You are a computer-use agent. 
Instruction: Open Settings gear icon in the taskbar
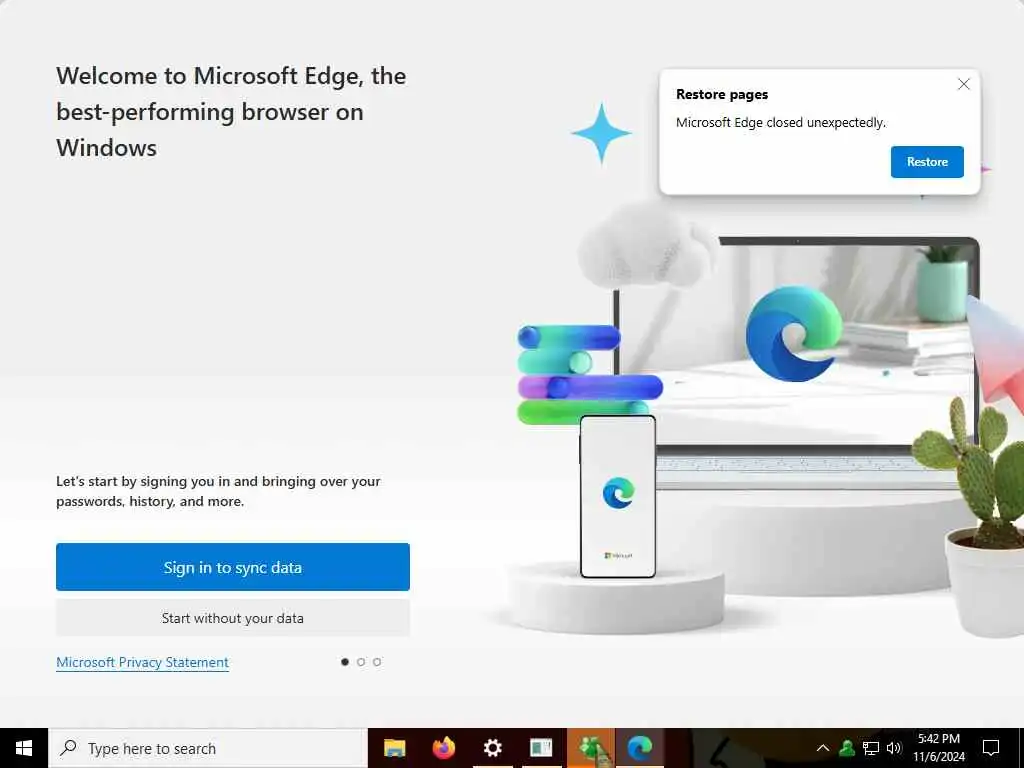[x=492, y=748]
